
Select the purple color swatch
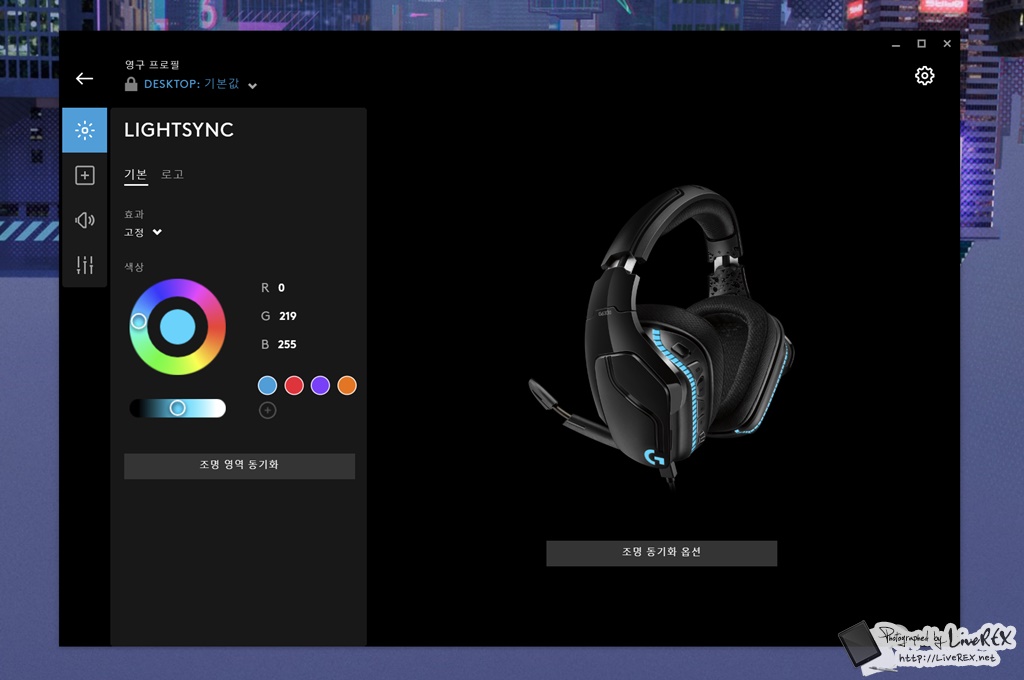click(321, 385)
